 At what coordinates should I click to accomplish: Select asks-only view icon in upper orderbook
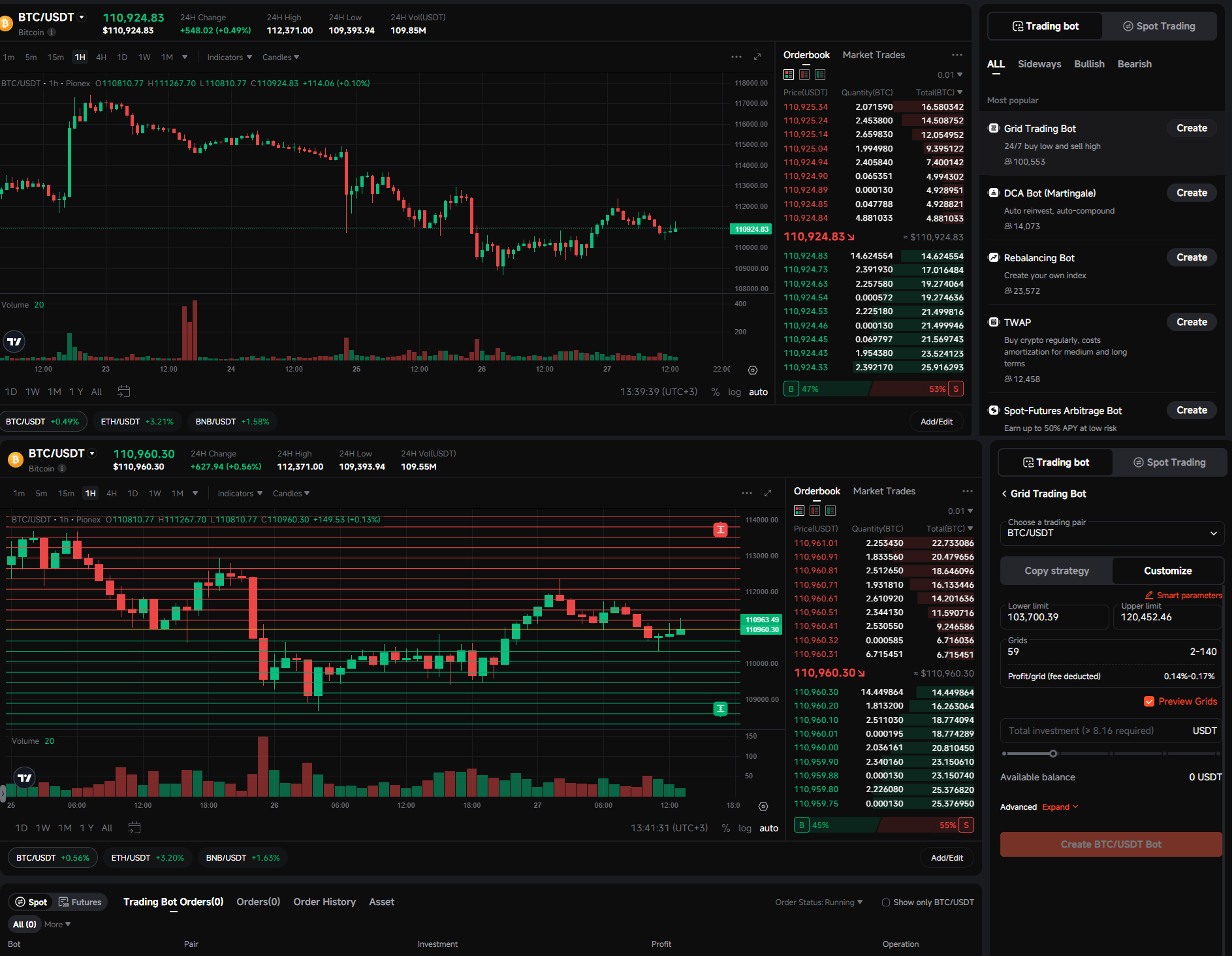pyautogui.click(x=804, y=74)
